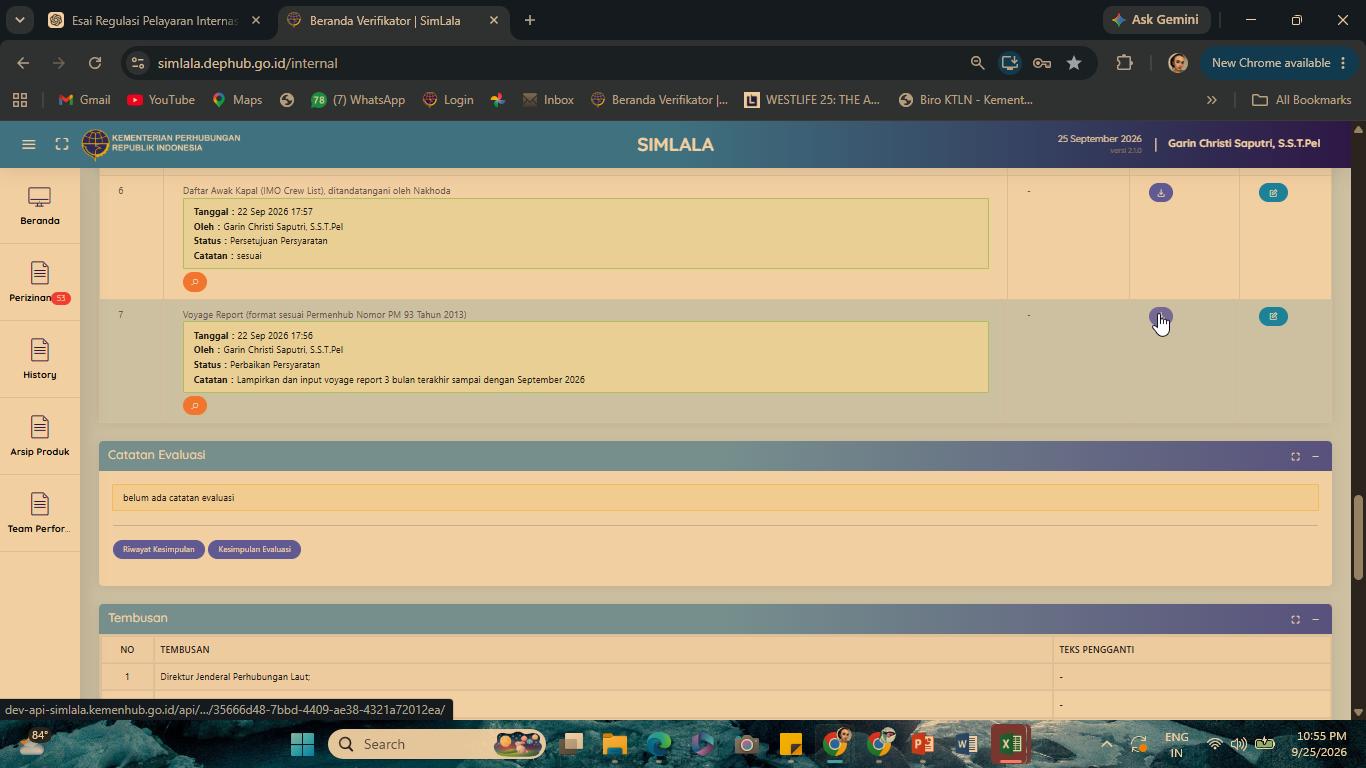
Task: Click the Kesimpulan Evaluasi button
Action: (254, 549)
